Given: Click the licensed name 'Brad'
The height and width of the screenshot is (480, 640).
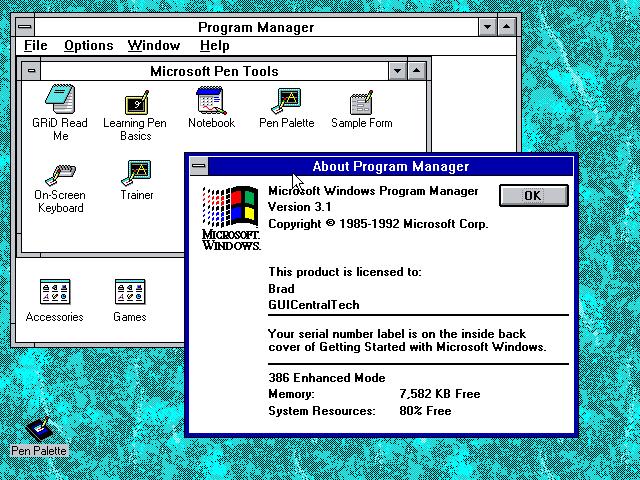Looking at the screenshot, I should coord(281,289).
